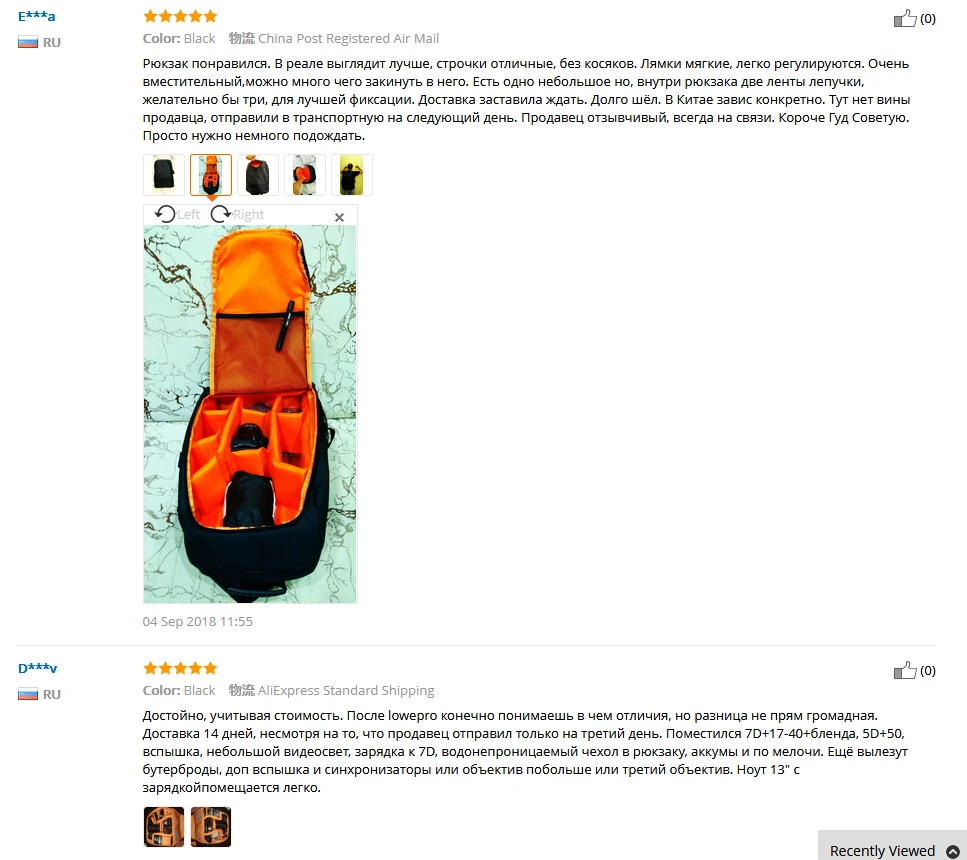This screenshot has height=860, width=967.
Task: Rotate the enlarged photo left
Action: 177,214
